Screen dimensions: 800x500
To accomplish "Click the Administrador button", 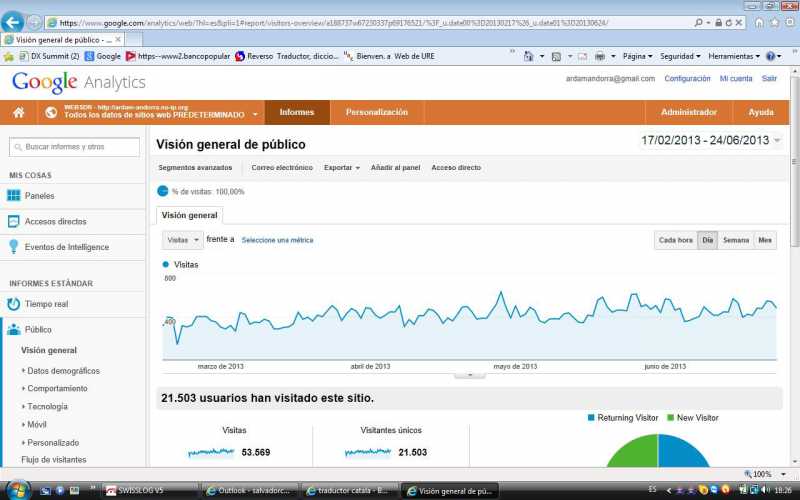I will [688, 113].
